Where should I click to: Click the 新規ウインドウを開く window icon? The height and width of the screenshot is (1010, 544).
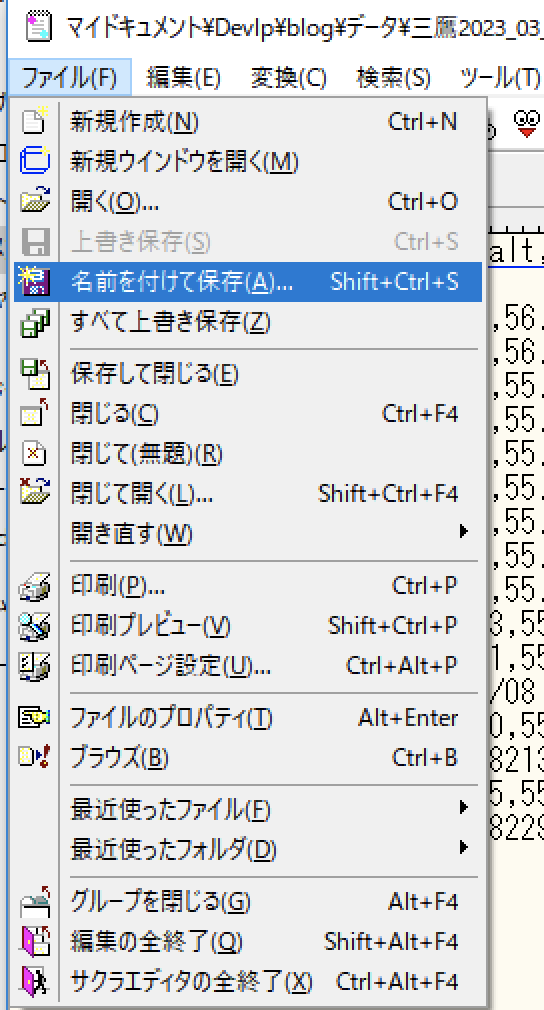click(x=35, y=161)
